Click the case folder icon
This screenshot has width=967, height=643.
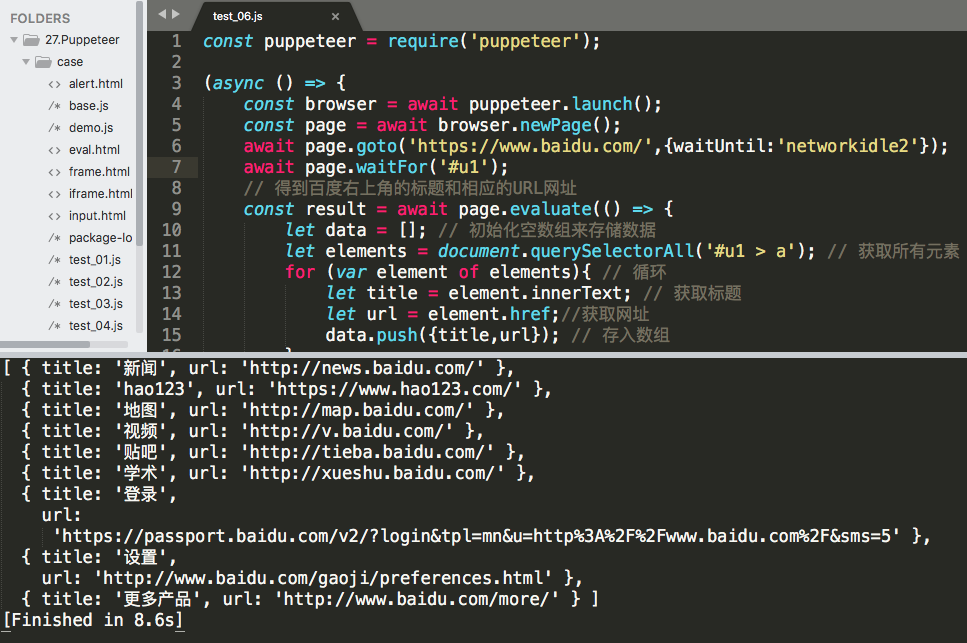coord(43,62)
